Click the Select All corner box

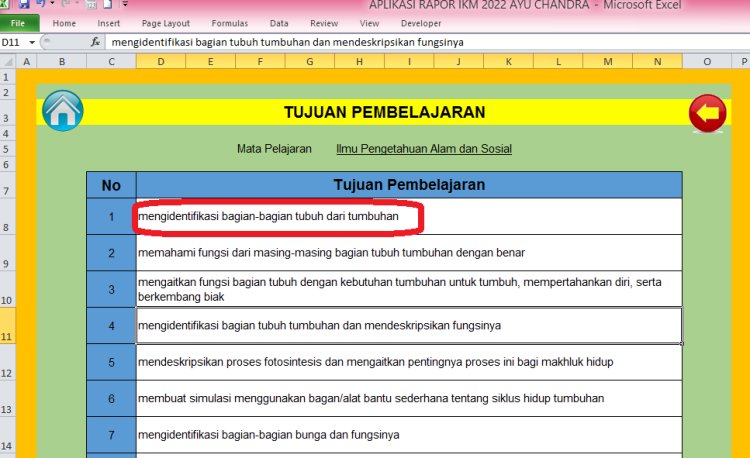pyautogui.click(x=8, y=62)
